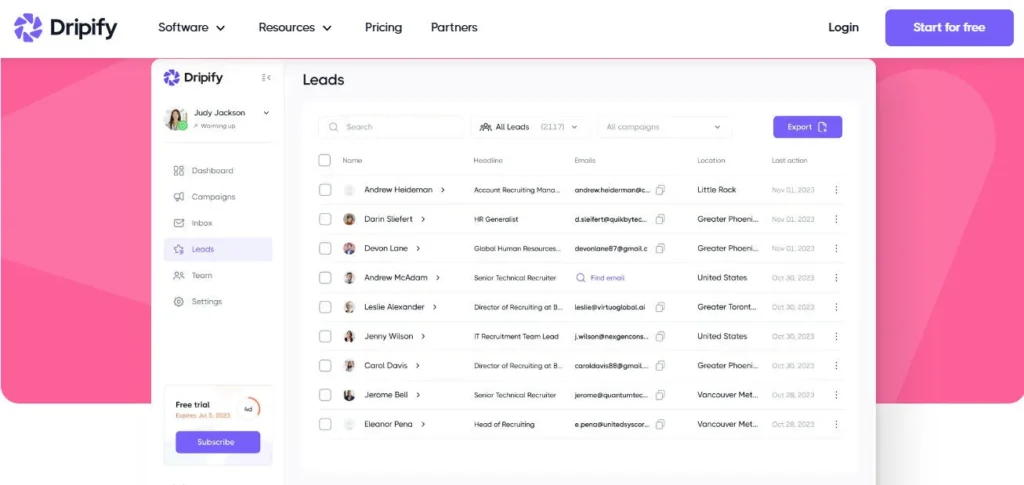The image size is (1024, 485).
Task: Tick the select-all checkbox in table header
Action: 325,160
